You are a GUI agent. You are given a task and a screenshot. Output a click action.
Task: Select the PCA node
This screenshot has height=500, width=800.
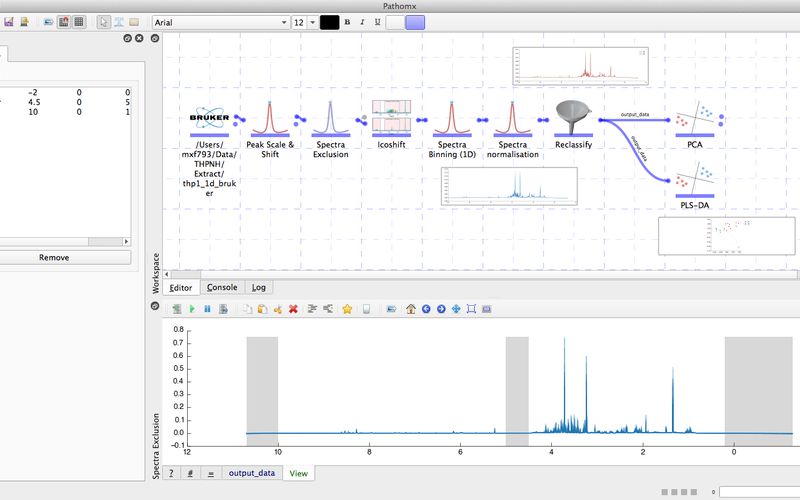pos(695,119)
